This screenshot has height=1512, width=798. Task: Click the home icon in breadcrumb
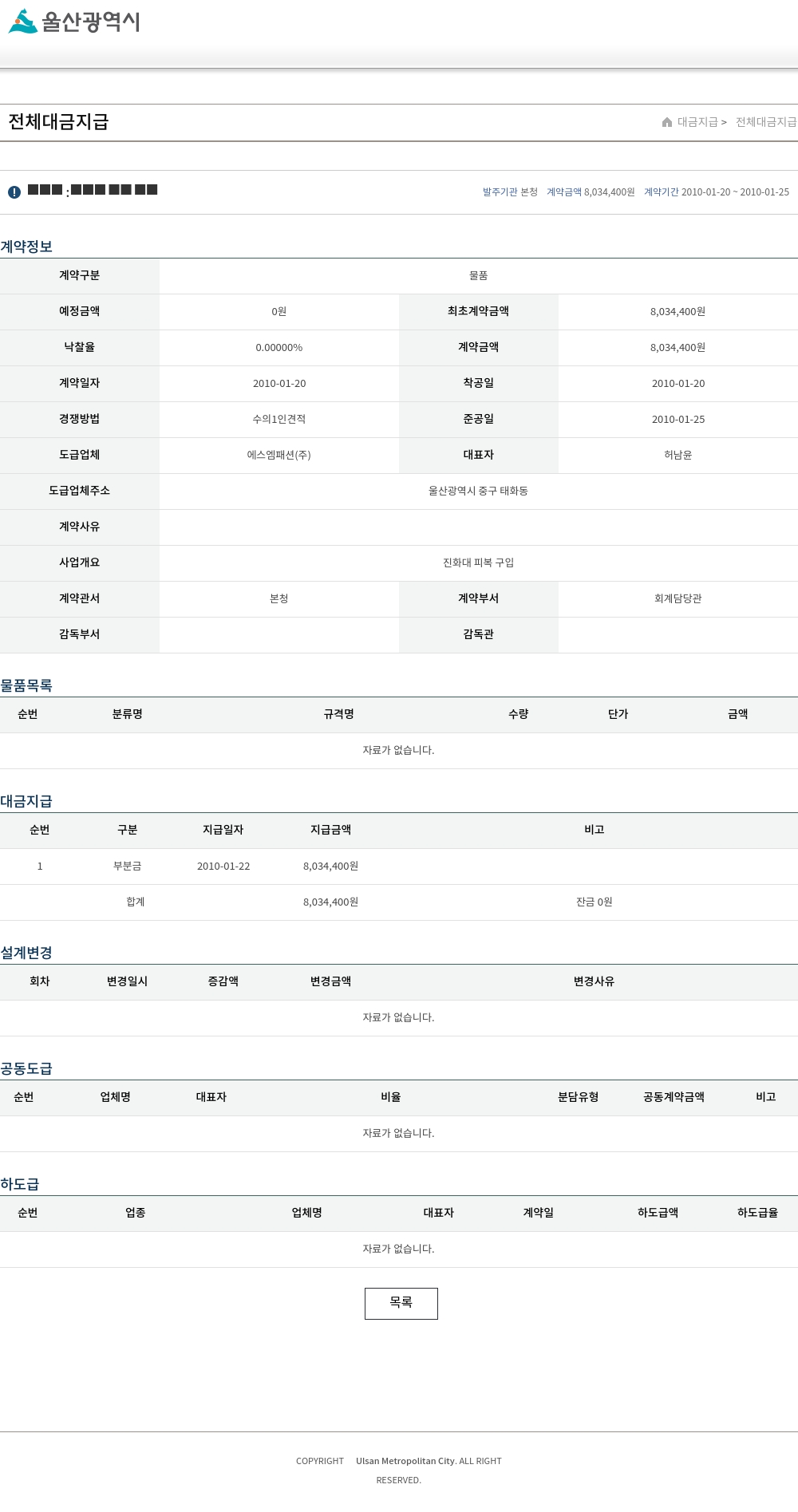tap(667, 122)
